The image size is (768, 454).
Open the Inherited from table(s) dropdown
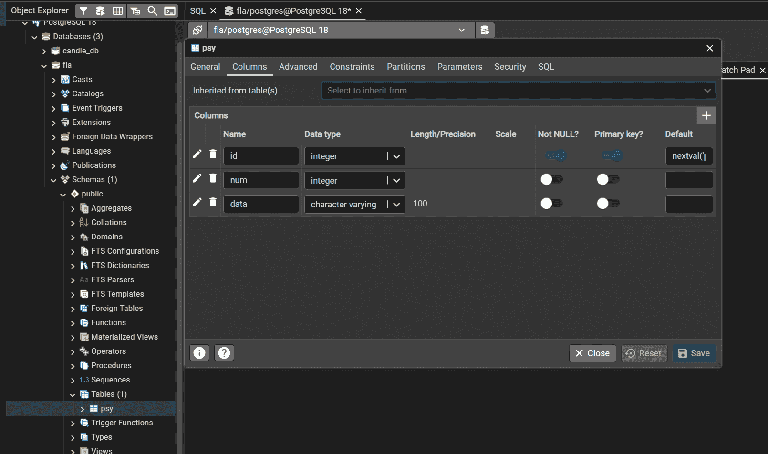coord(518,91)
